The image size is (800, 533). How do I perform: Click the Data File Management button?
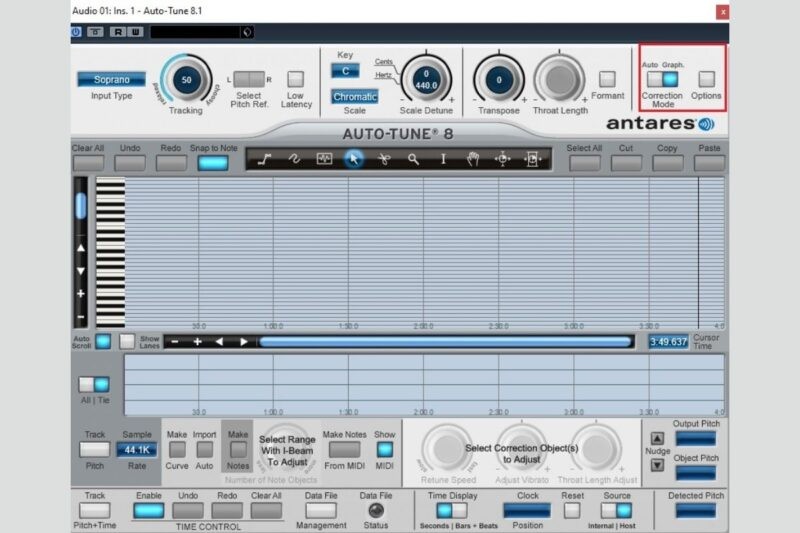pyautogui.click(x=321, y=511)
